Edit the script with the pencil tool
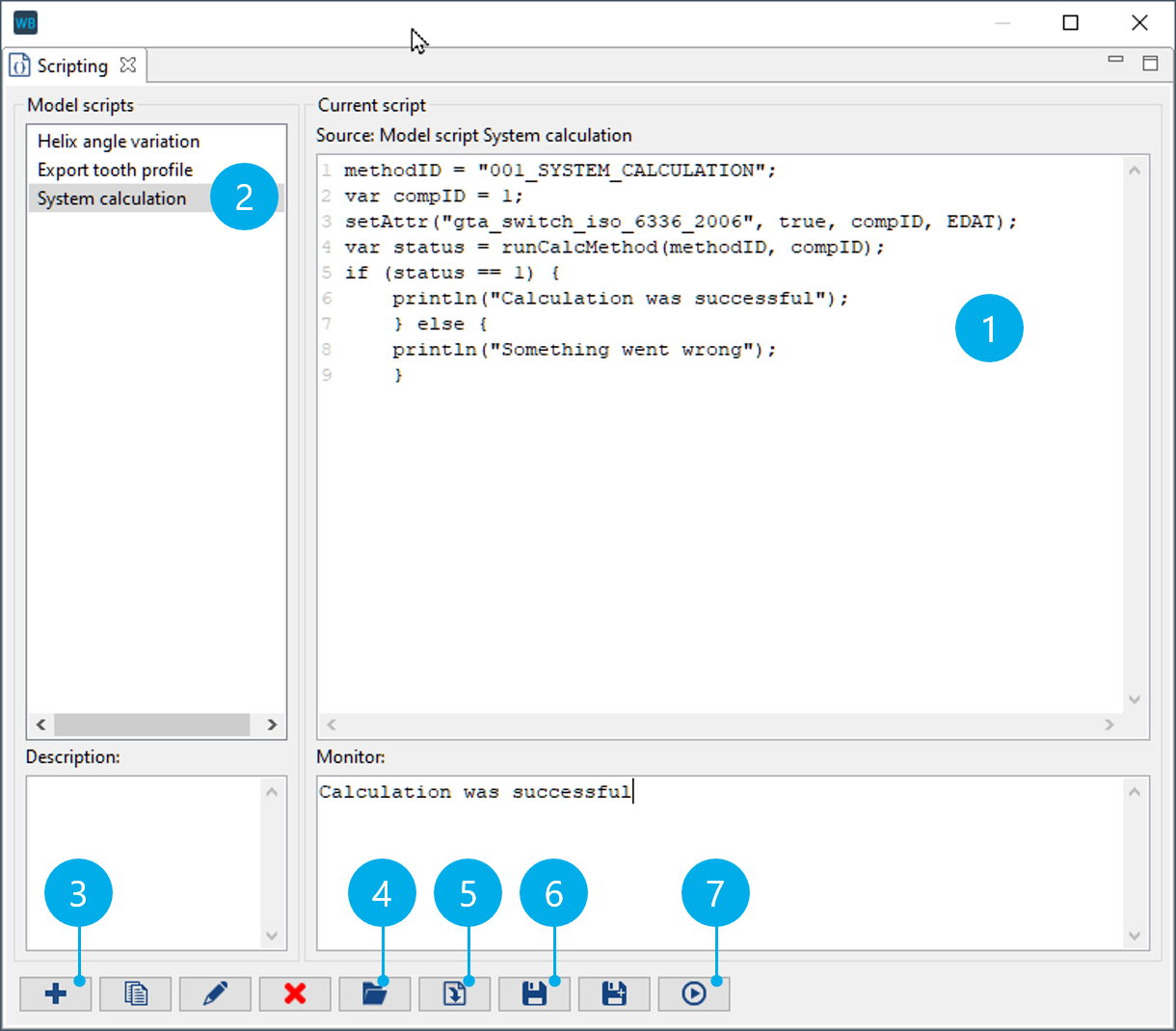Screen dimensions: 1176x1031 point(215,993)
